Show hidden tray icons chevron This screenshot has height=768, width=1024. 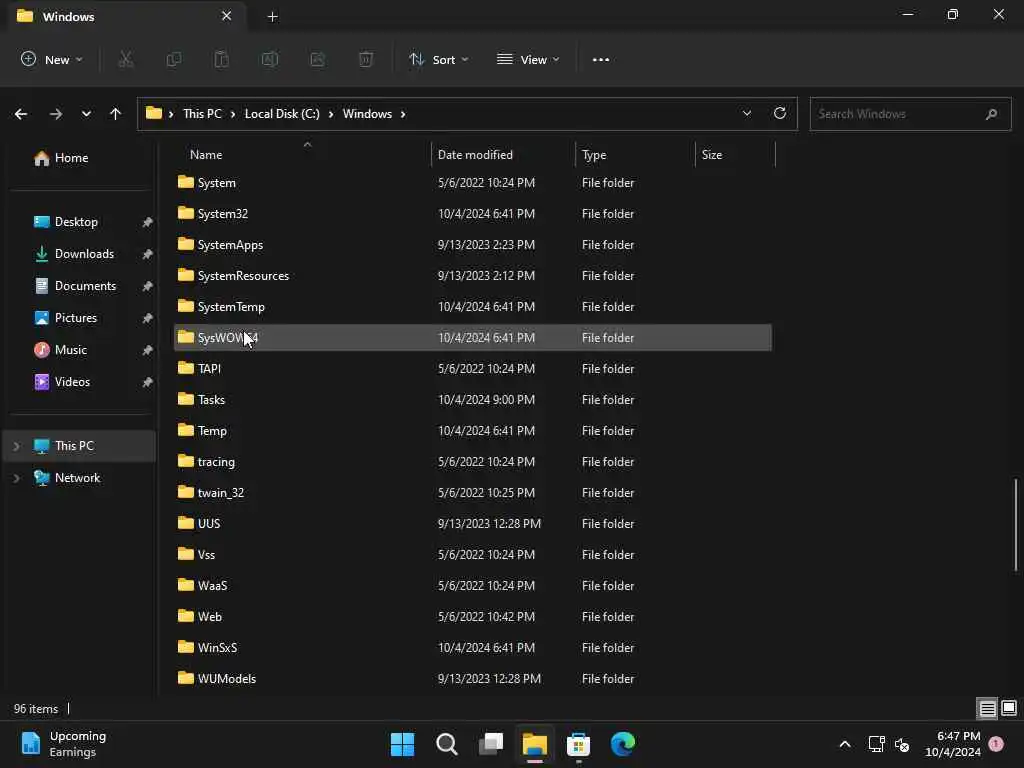(x=844, y=744)
